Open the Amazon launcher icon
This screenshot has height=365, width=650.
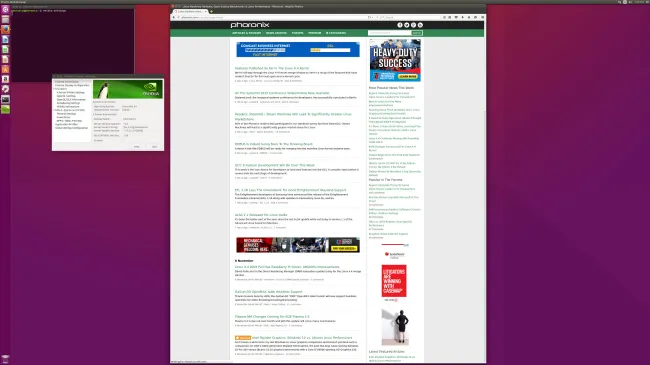(5, 79)
